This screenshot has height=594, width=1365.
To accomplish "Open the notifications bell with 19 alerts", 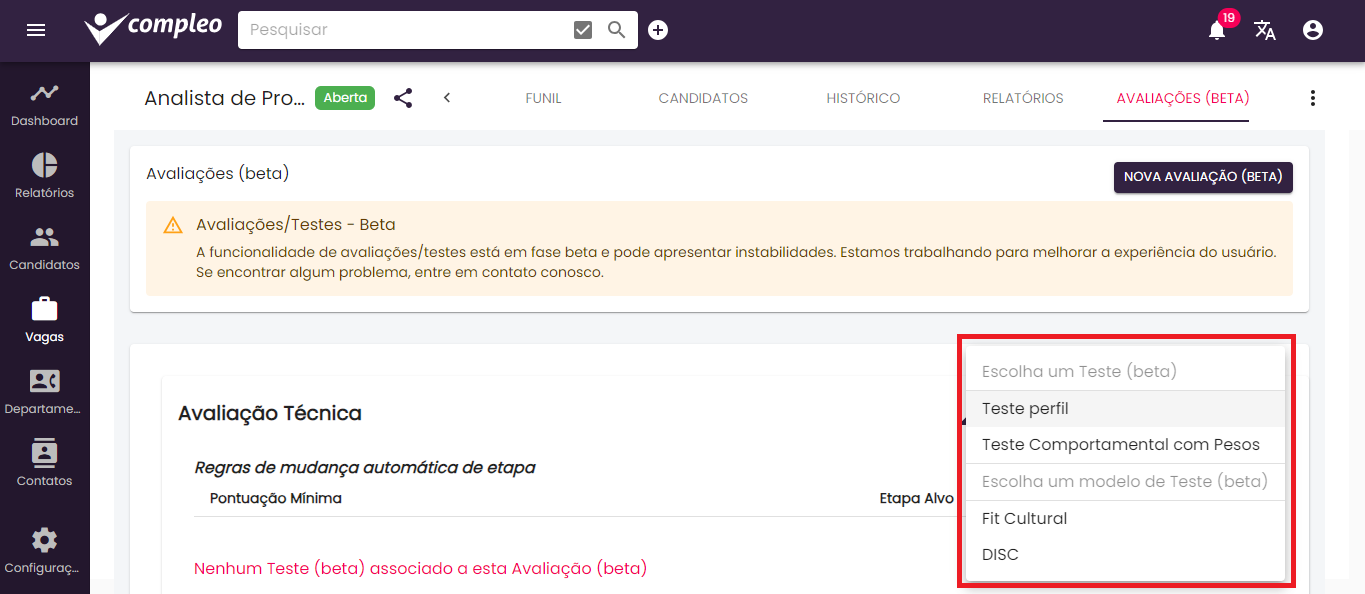I will point(1216,31).
